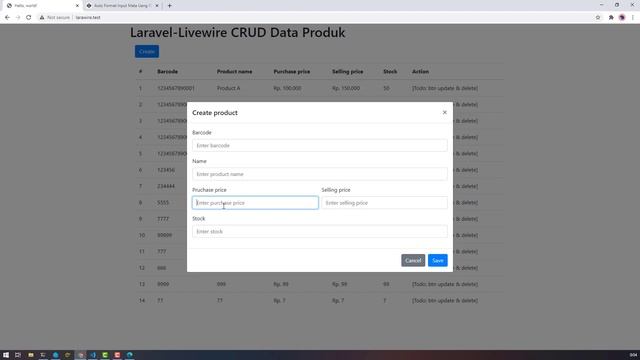
Task: Focus the product Name input field
Action: tap(320, 174)
